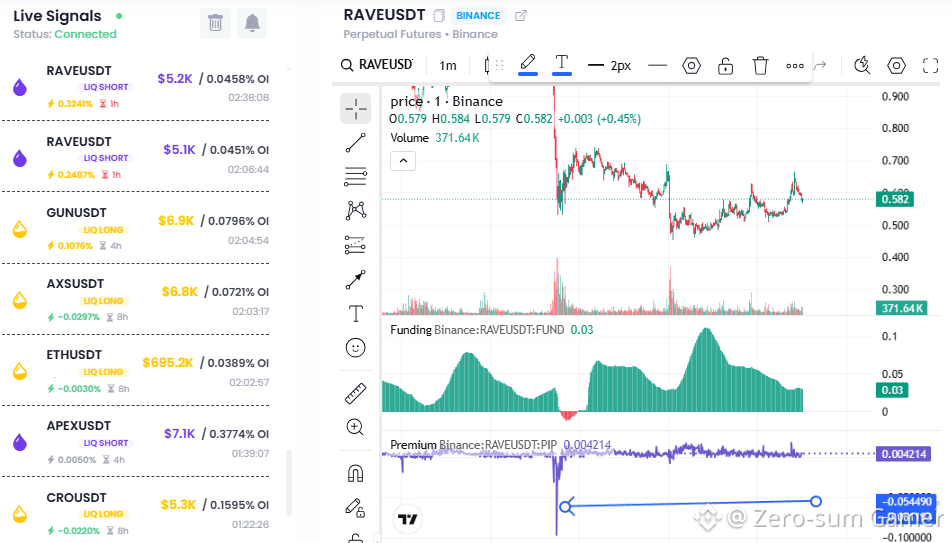Click the redo arrow
The width and height of the screenshot is (952, 543).
[x=820, y=65]
